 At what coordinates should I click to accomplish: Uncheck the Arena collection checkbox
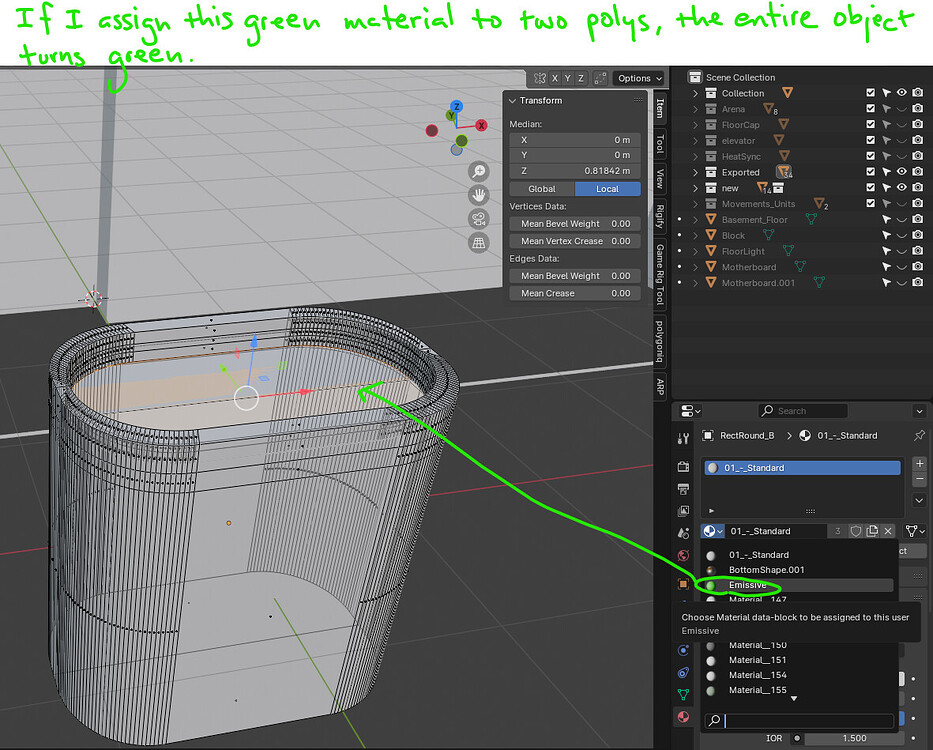[871, 108]
